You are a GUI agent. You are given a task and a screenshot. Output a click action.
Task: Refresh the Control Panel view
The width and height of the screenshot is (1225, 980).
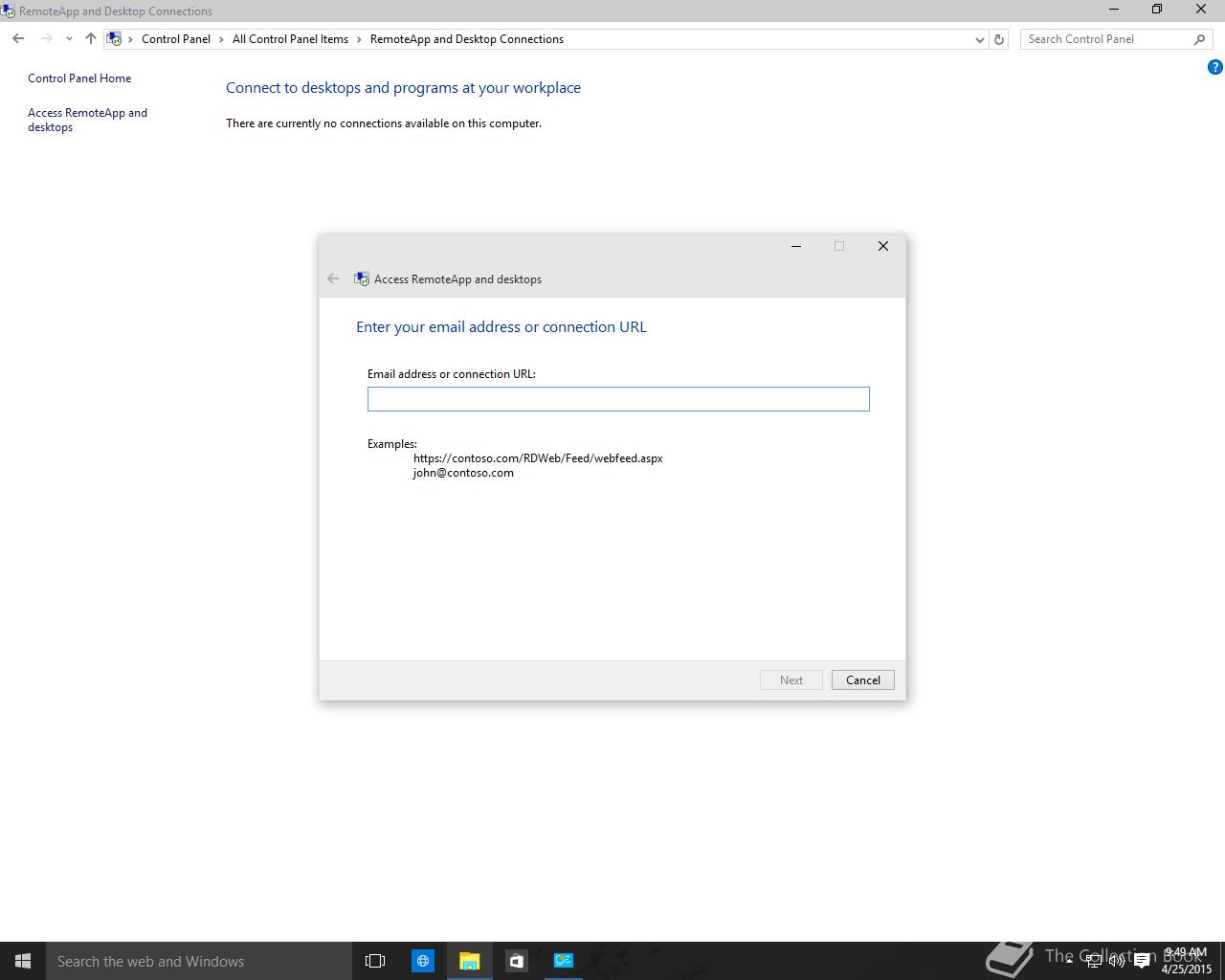pos(999,39)
